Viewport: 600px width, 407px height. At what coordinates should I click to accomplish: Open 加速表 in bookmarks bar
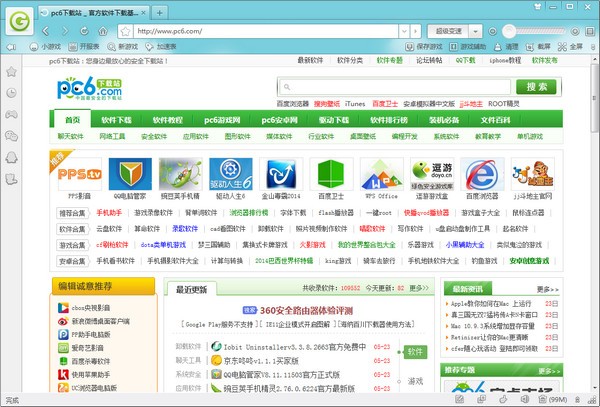(161, 47)
